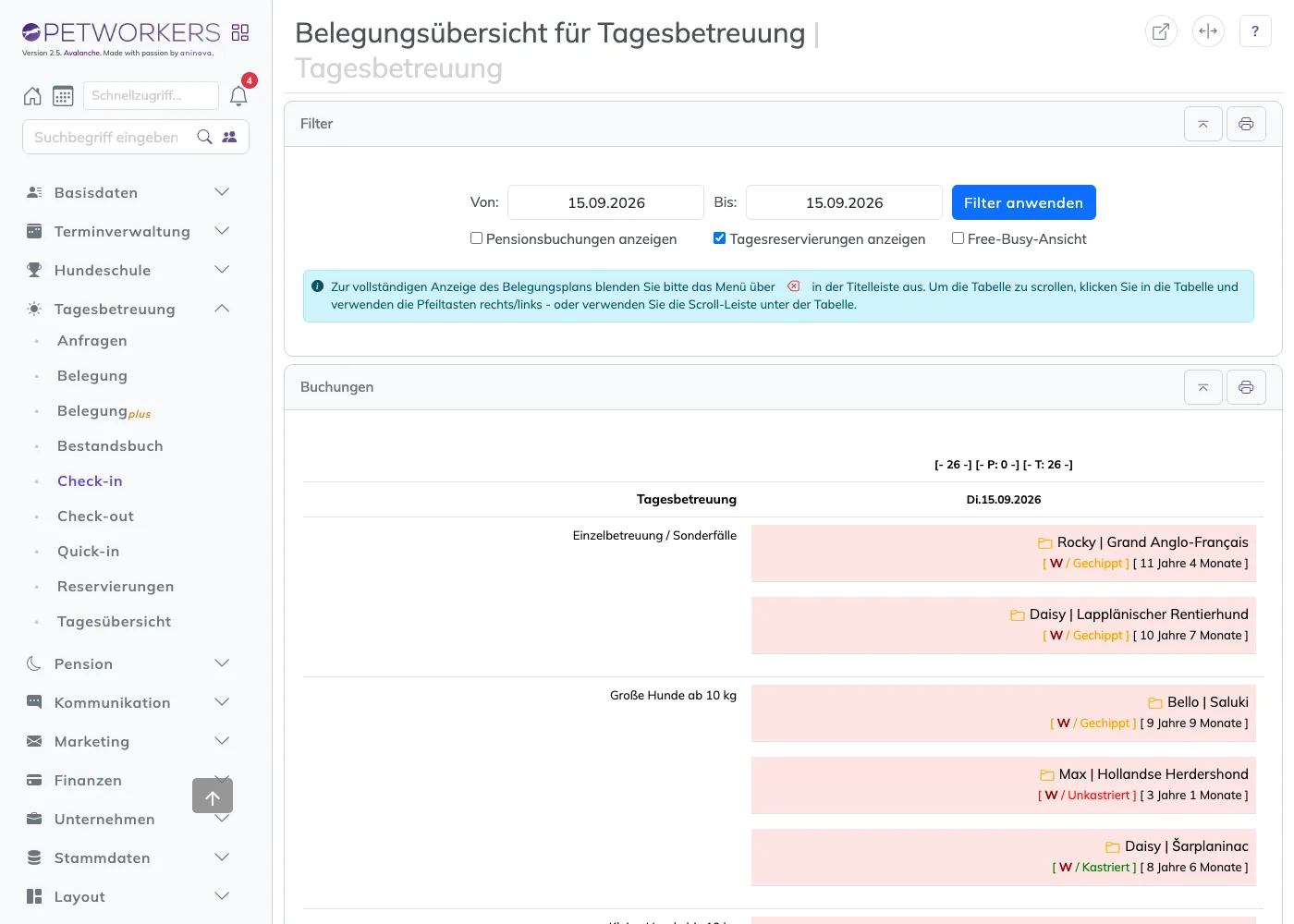The height and width of the screenshot is (924, 1294).
Task: Expand the Kommunikation menu
Action: tap(128, 702)
